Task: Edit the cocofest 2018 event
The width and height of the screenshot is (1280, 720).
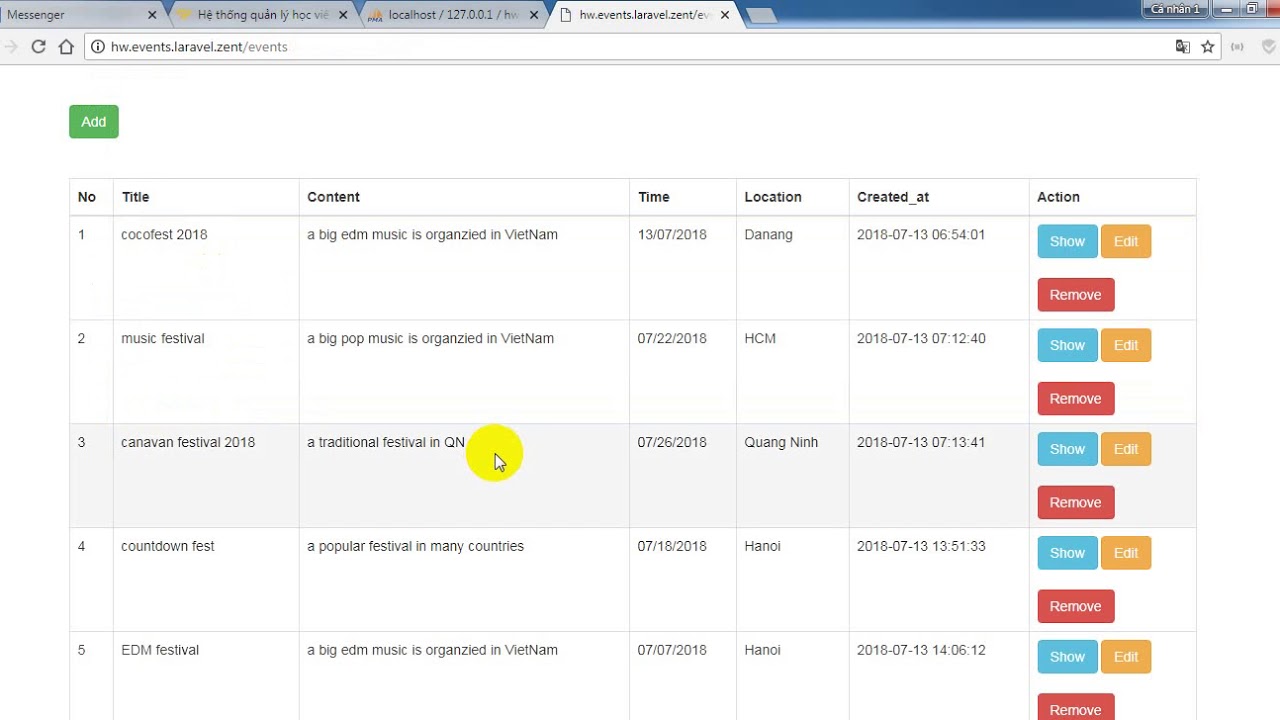Action: 1126,241
